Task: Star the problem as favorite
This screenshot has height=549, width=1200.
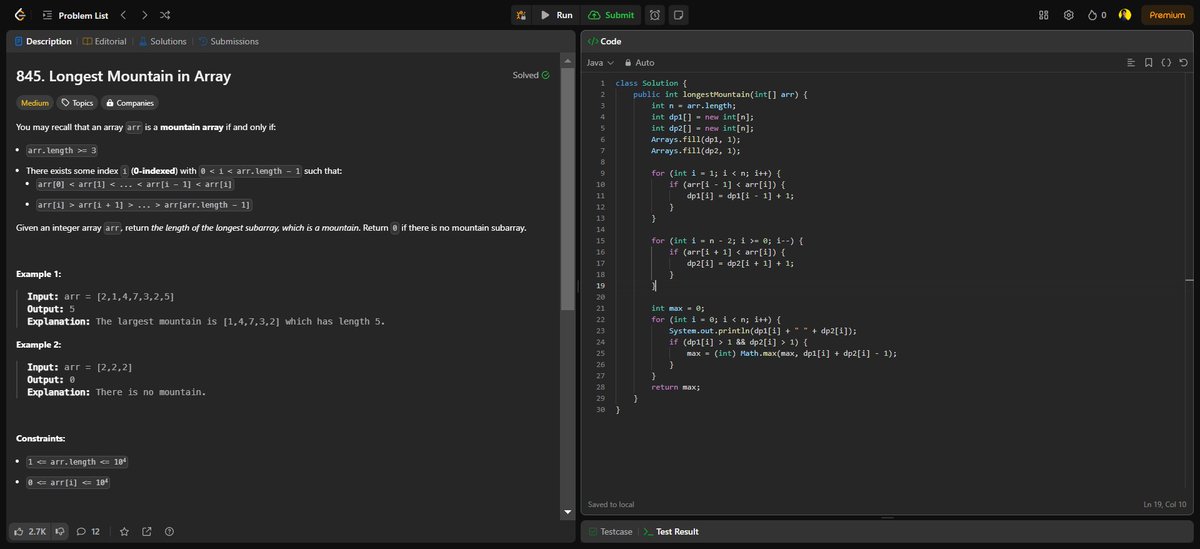Action: (x=124, y=531)
